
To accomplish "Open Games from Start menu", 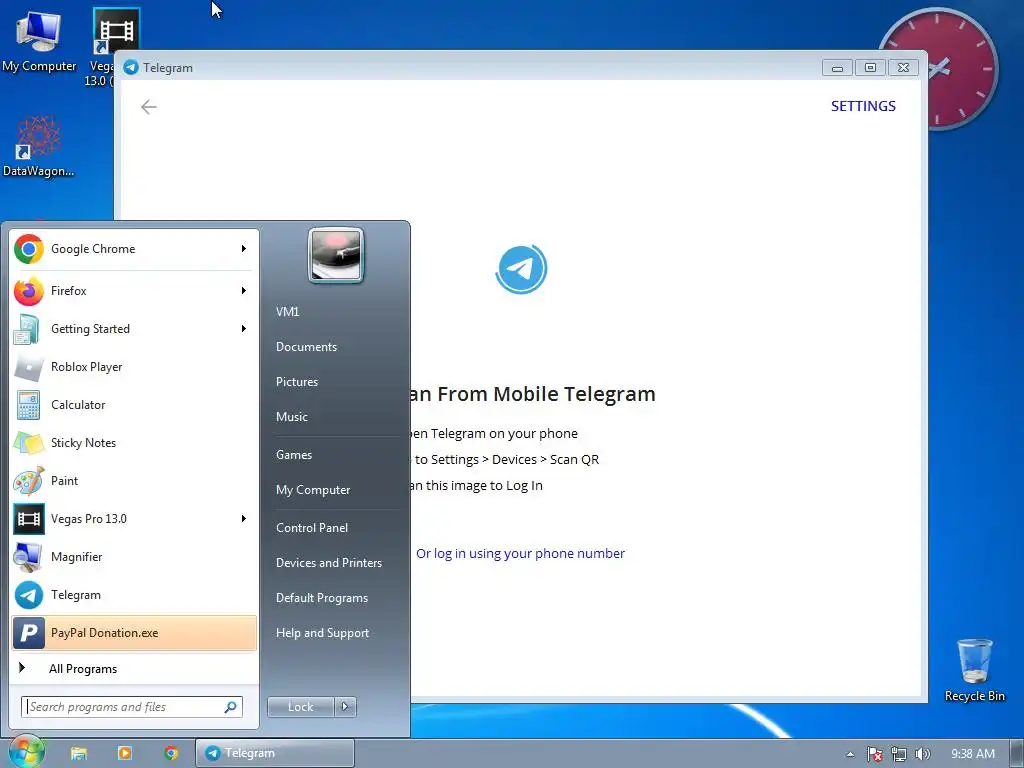I will pos(294,455).
